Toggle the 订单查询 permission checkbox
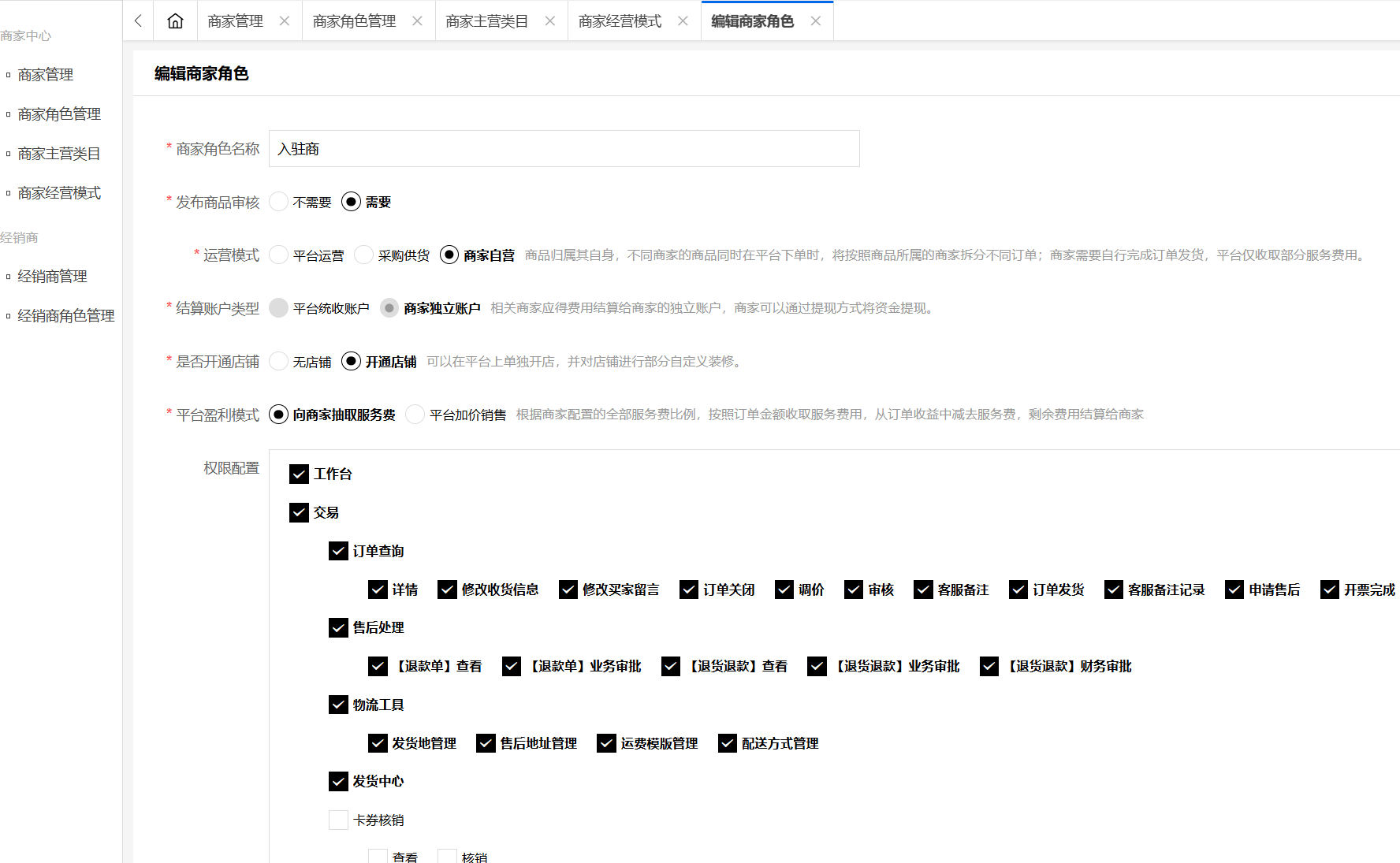This screenshot has height=863, width=1400. click(338, 551)
